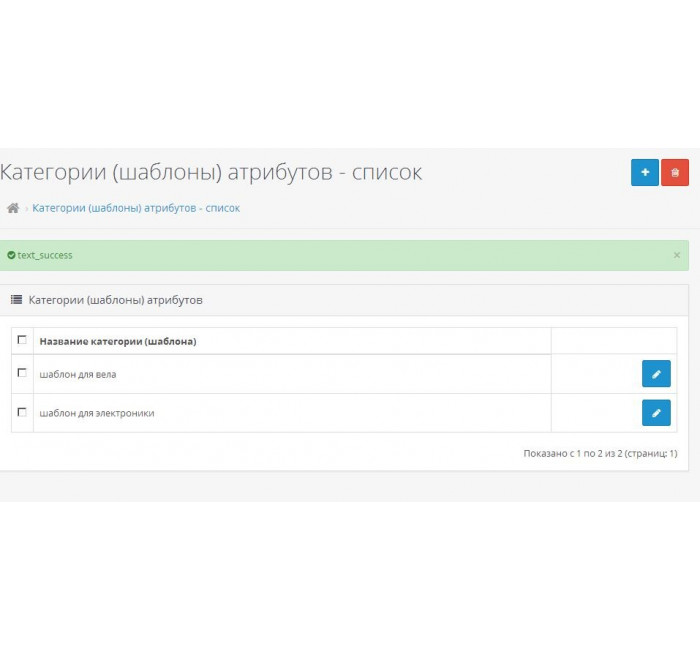The width and height of the screenshot is (700, 650).
Task: Select the text шаблон для электроники
Action: 97,413
